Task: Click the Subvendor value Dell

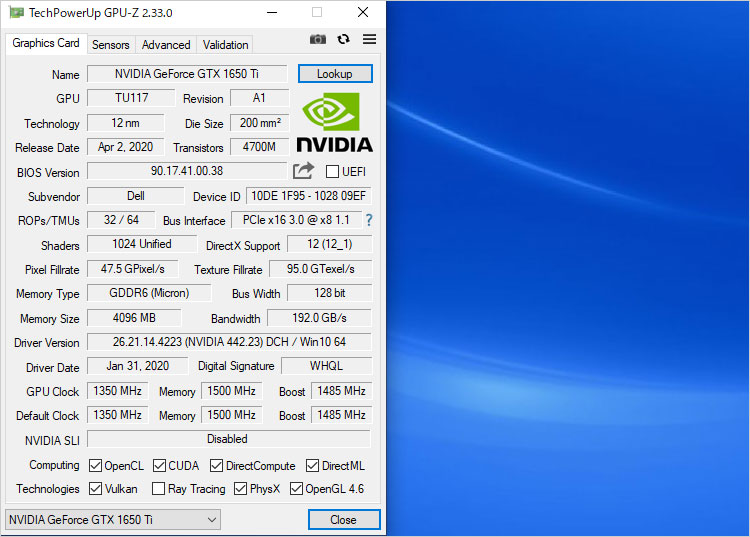Action: (x=136, y=196)
